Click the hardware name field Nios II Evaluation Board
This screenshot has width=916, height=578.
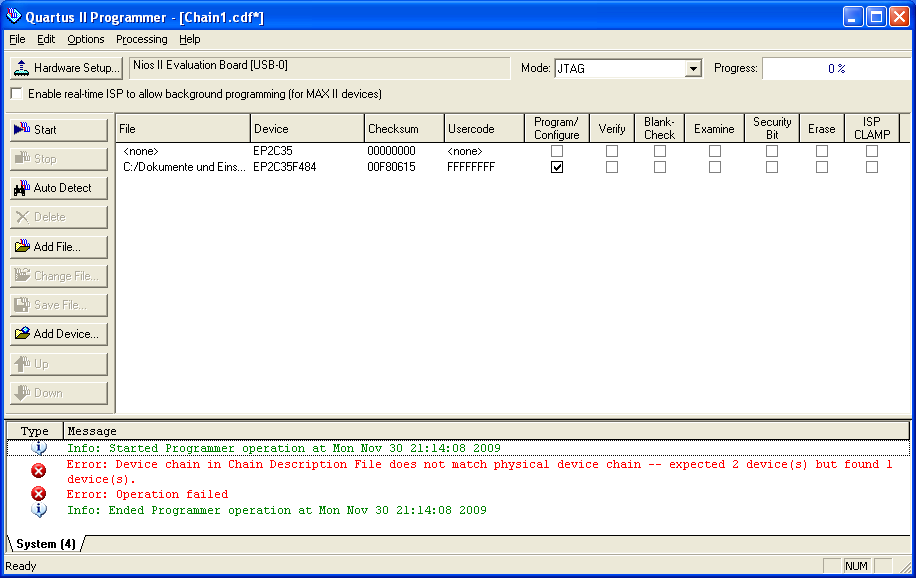click(x=319, y=68)
